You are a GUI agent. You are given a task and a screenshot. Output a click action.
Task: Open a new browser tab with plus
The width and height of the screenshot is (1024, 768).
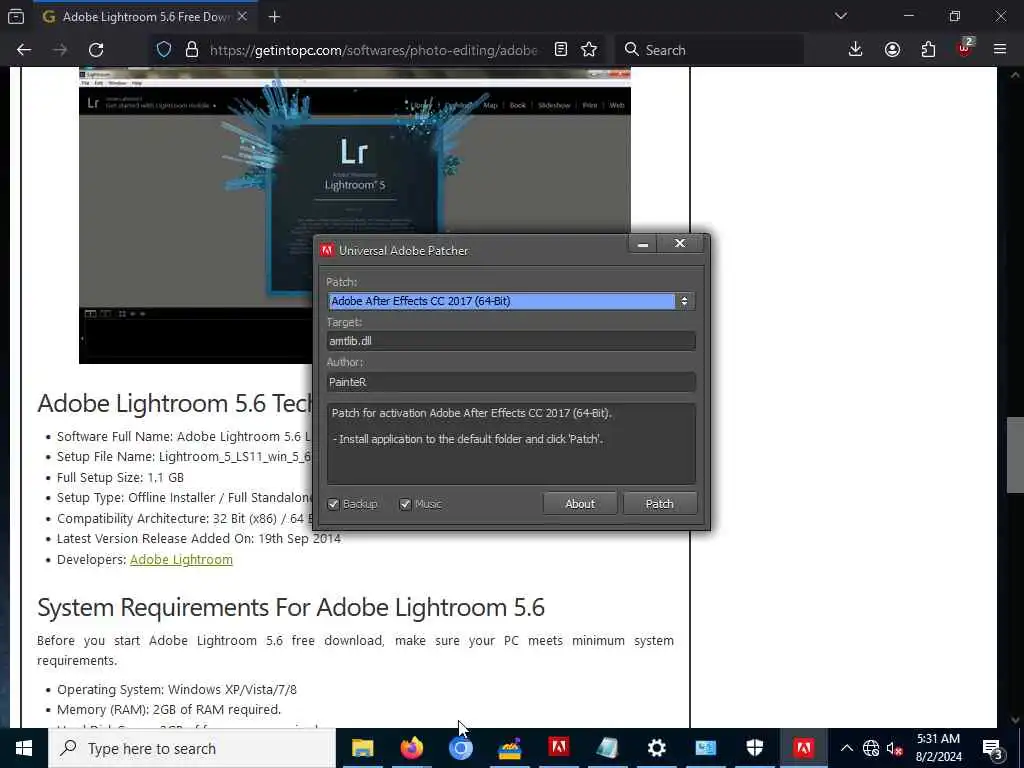[x=274, y=17]
